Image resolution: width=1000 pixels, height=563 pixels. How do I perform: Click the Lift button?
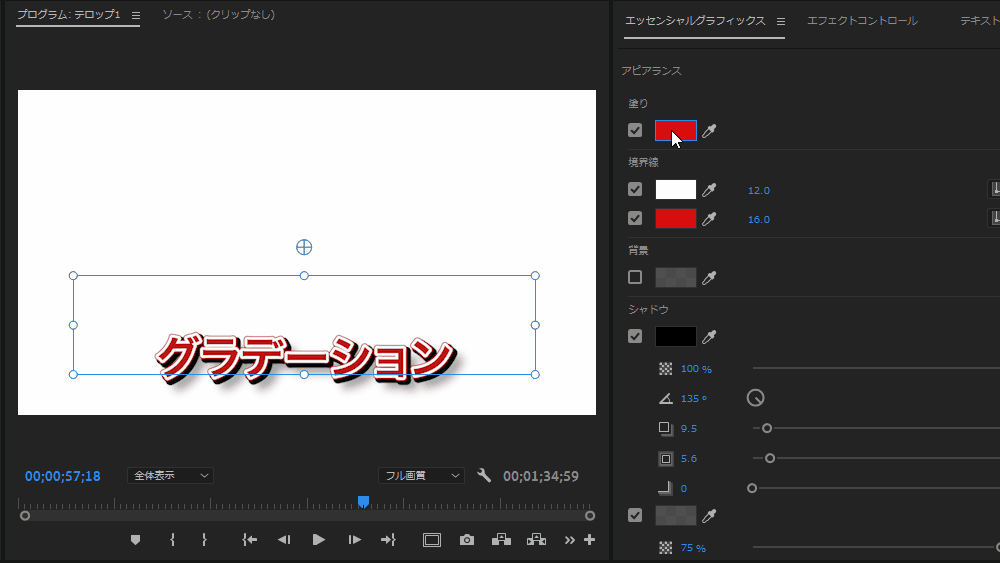point(501,540)
